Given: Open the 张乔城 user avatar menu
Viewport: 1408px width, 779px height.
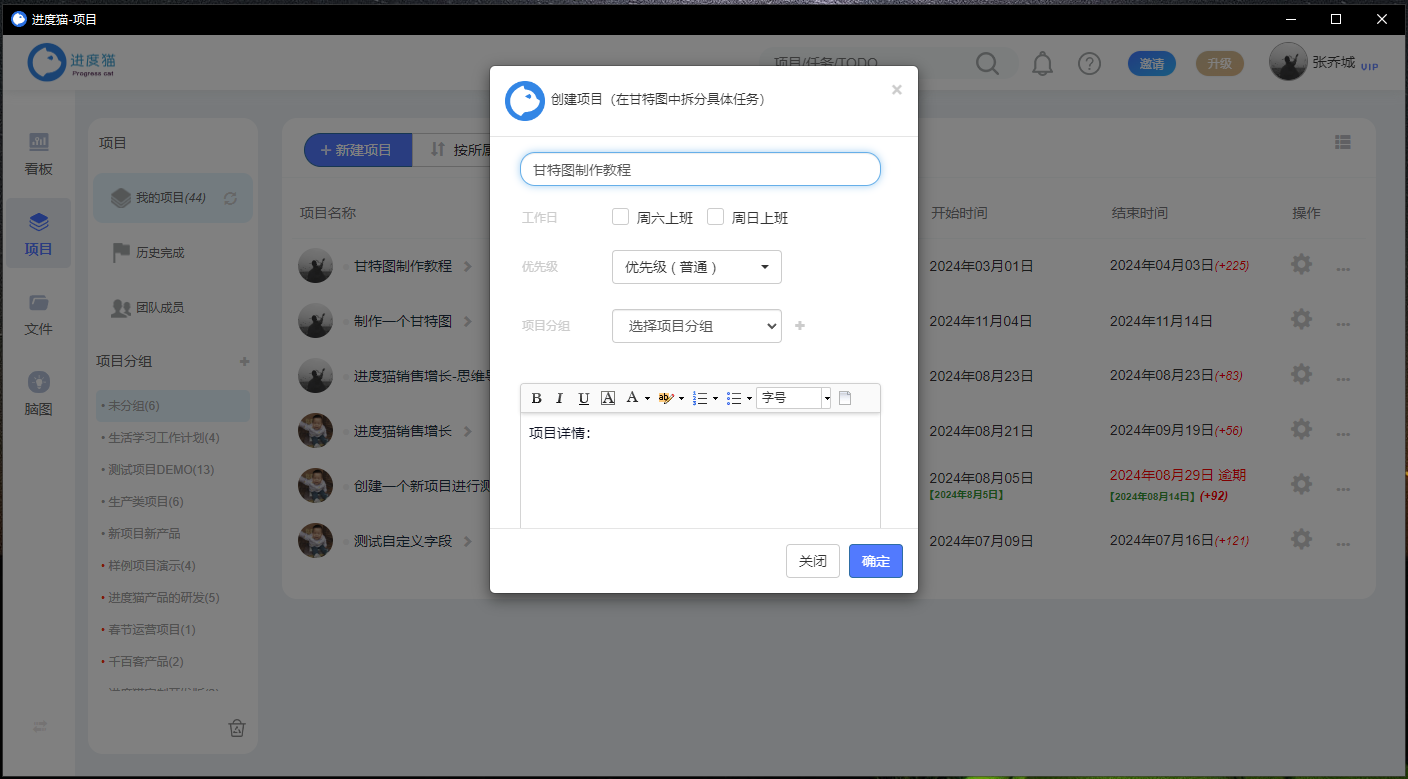Looking at the screenshot, I should [x=1288, y=62].
